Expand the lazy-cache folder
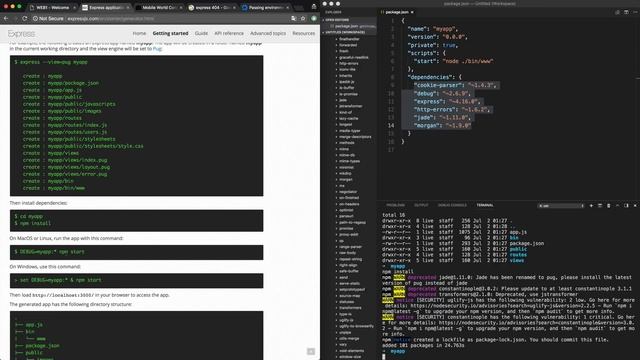Screen dimensions: 640x360 [x=349, y=118]
